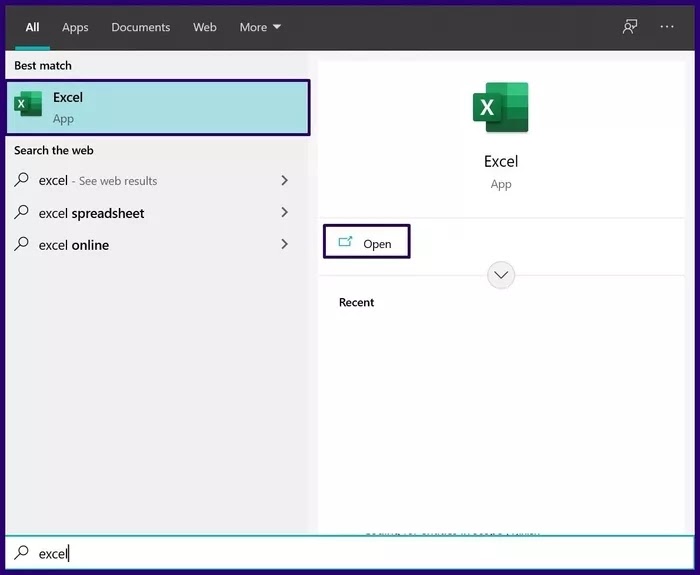Open the three-dots options menu
The height and width of the screenshot is (575, 700).
[667, 27]
